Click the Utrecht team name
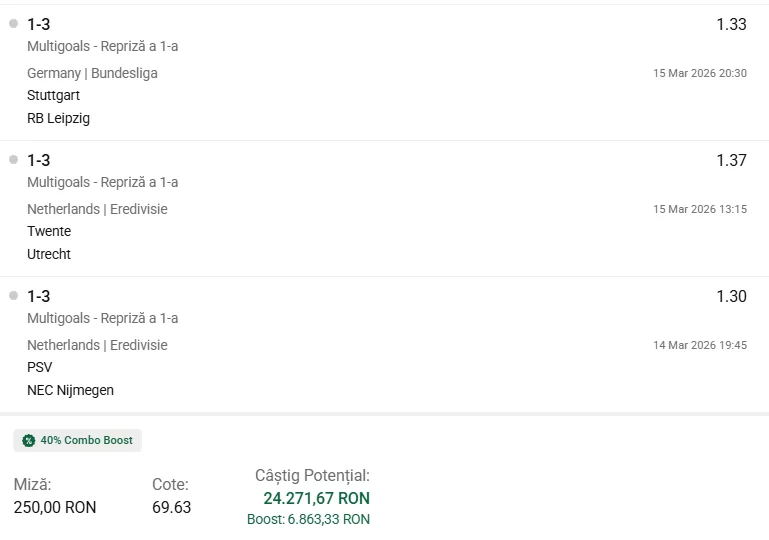Image resolution: width=769 pixels, height=540 pixels. [49, 254]
